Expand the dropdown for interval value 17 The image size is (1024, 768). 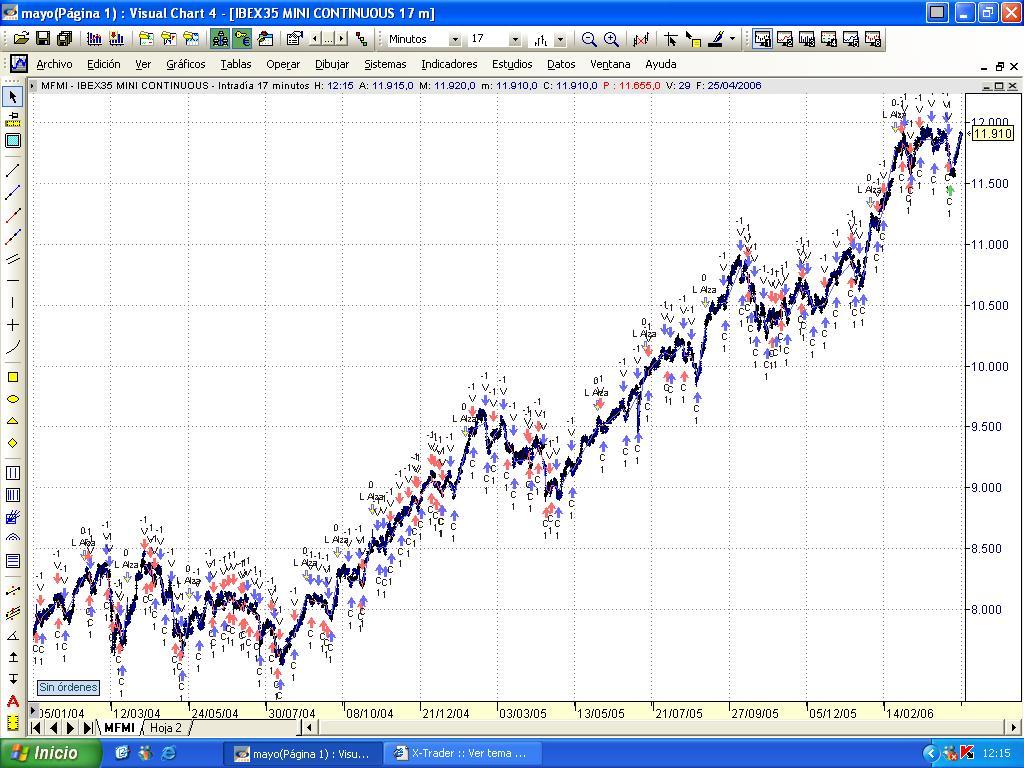pyautogui.click(x=515, y=39)
